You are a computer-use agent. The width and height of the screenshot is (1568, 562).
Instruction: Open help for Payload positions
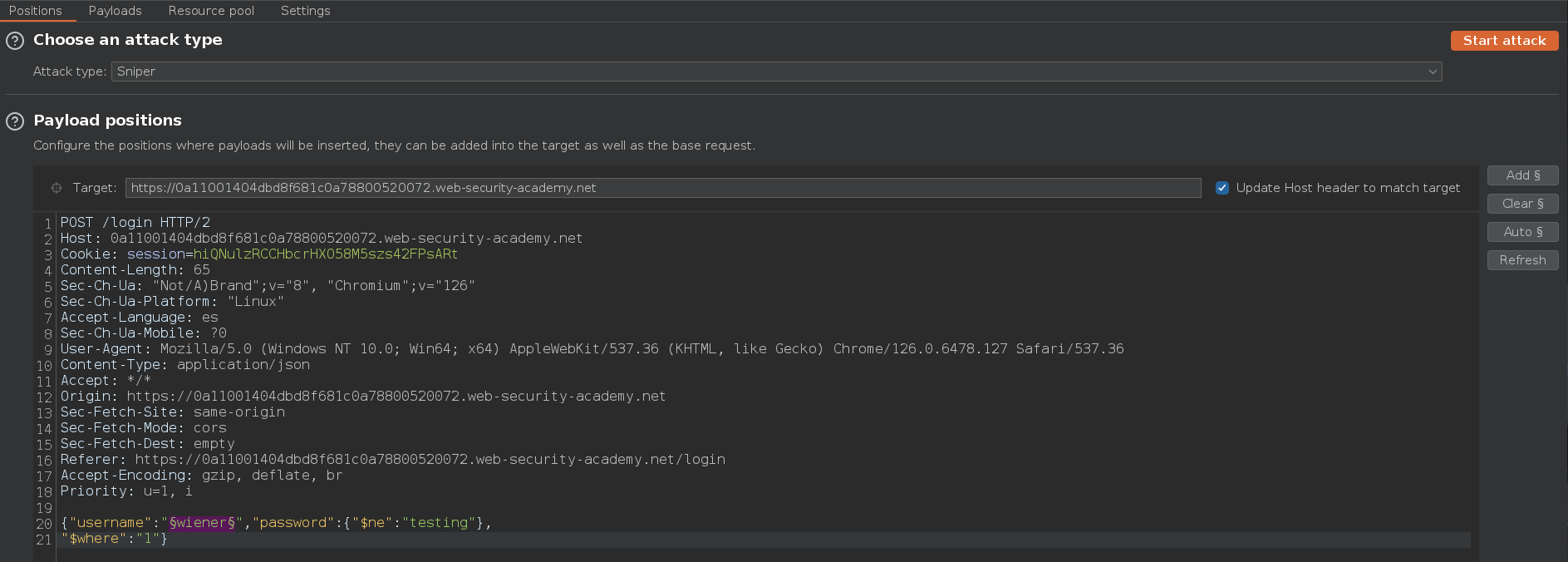pyautogui.click(x=15, y=121)
